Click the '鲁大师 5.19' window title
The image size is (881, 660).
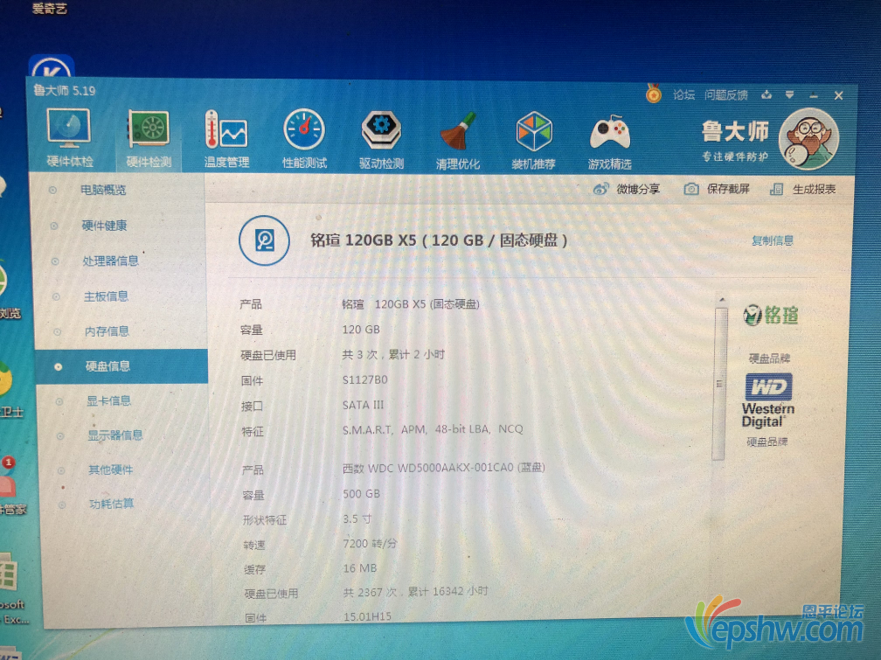64,91
